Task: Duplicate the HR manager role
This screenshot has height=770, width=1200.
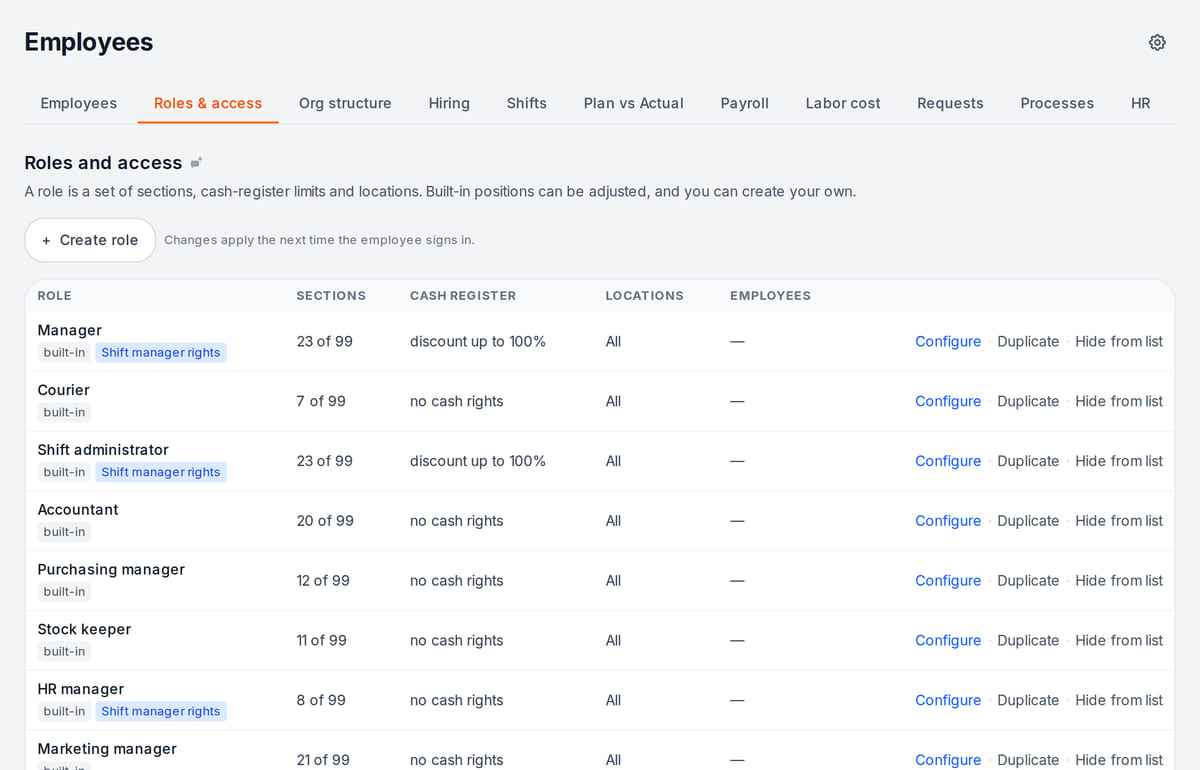Action: pyautogui.click(x=1028, y=701)
